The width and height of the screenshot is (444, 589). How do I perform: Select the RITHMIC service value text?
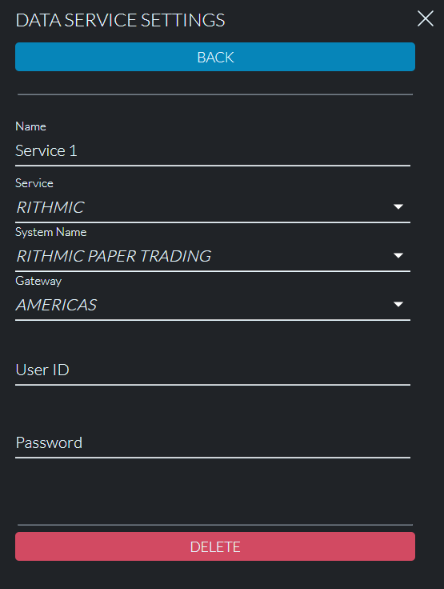50,207
